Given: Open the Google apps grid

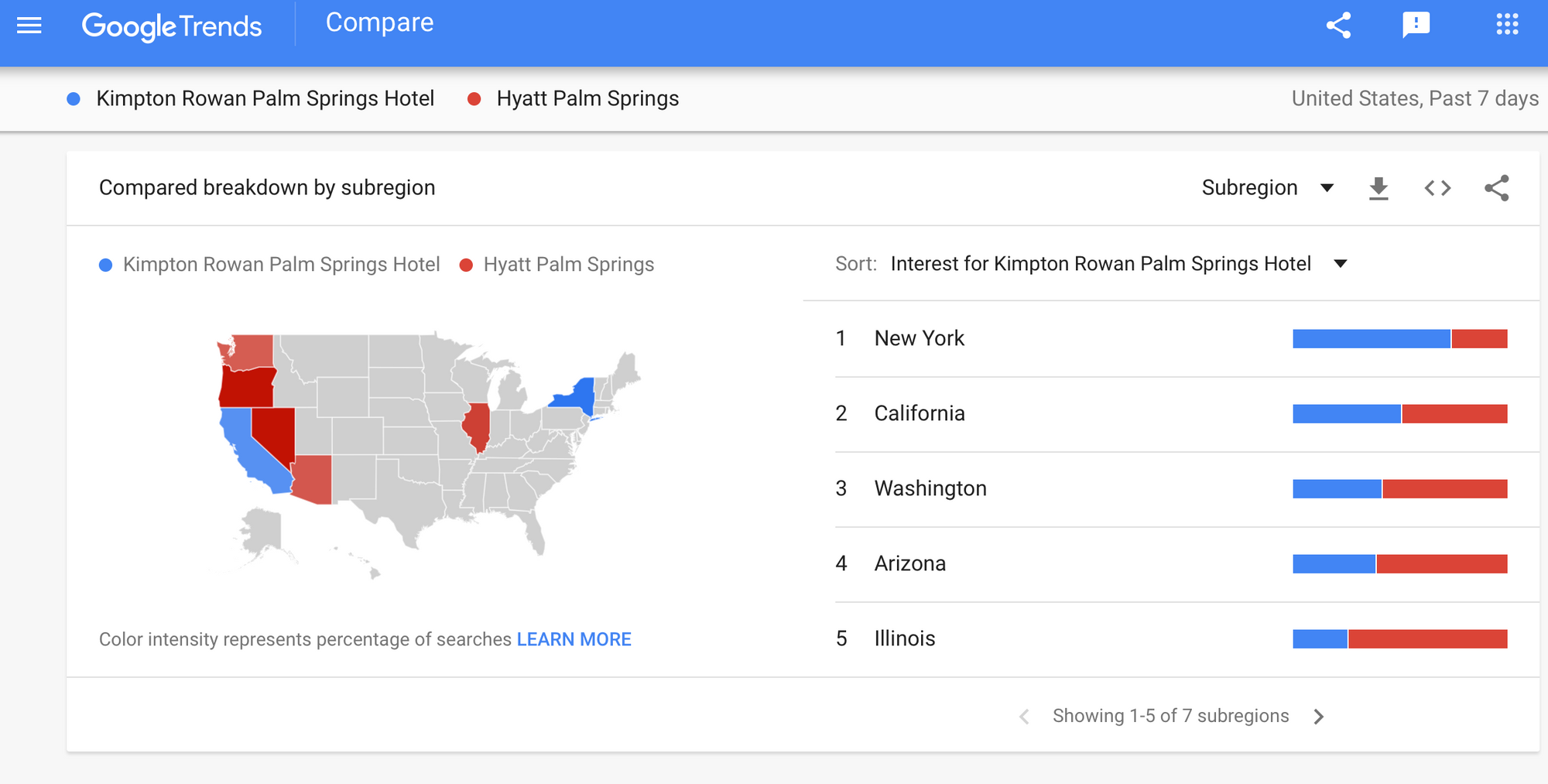Looking at the screenshot, I should 1506,25.
